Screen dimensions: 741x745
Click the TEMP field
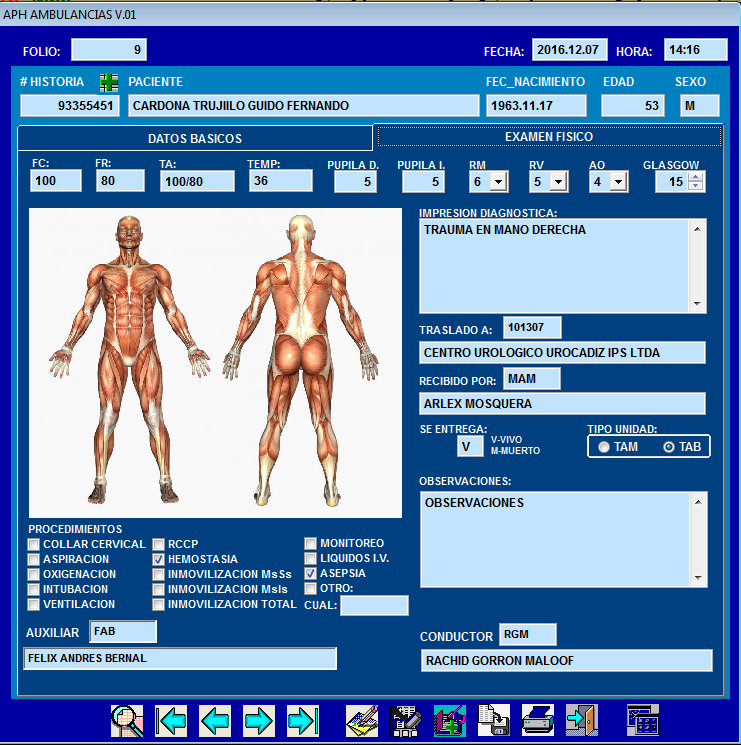(x=281, y=181)
